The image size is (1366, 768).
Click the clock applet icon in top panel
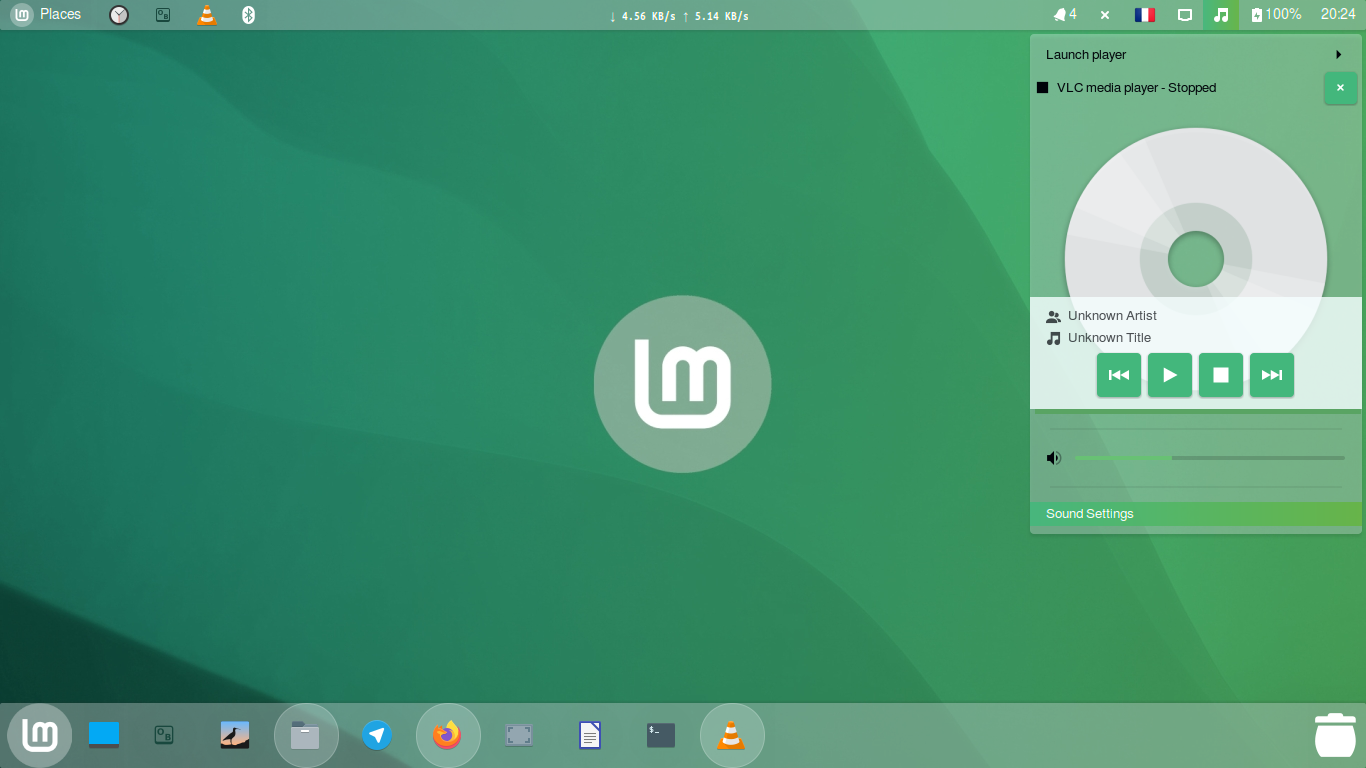(x=119, y=15)
